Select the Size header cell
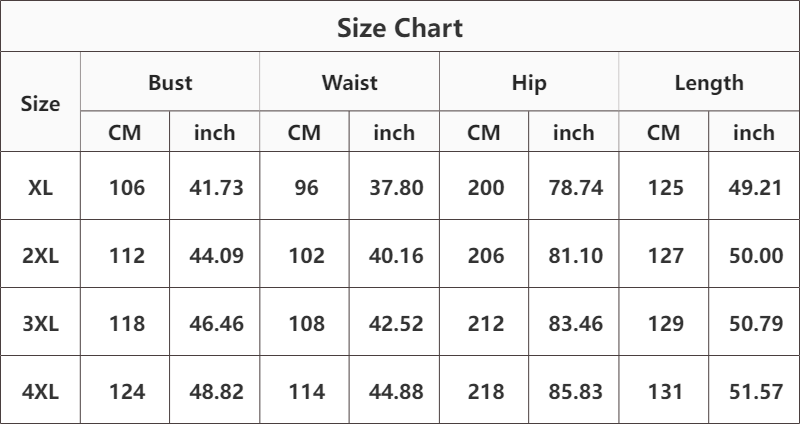 pyautogui.click(x=40, y=104)
